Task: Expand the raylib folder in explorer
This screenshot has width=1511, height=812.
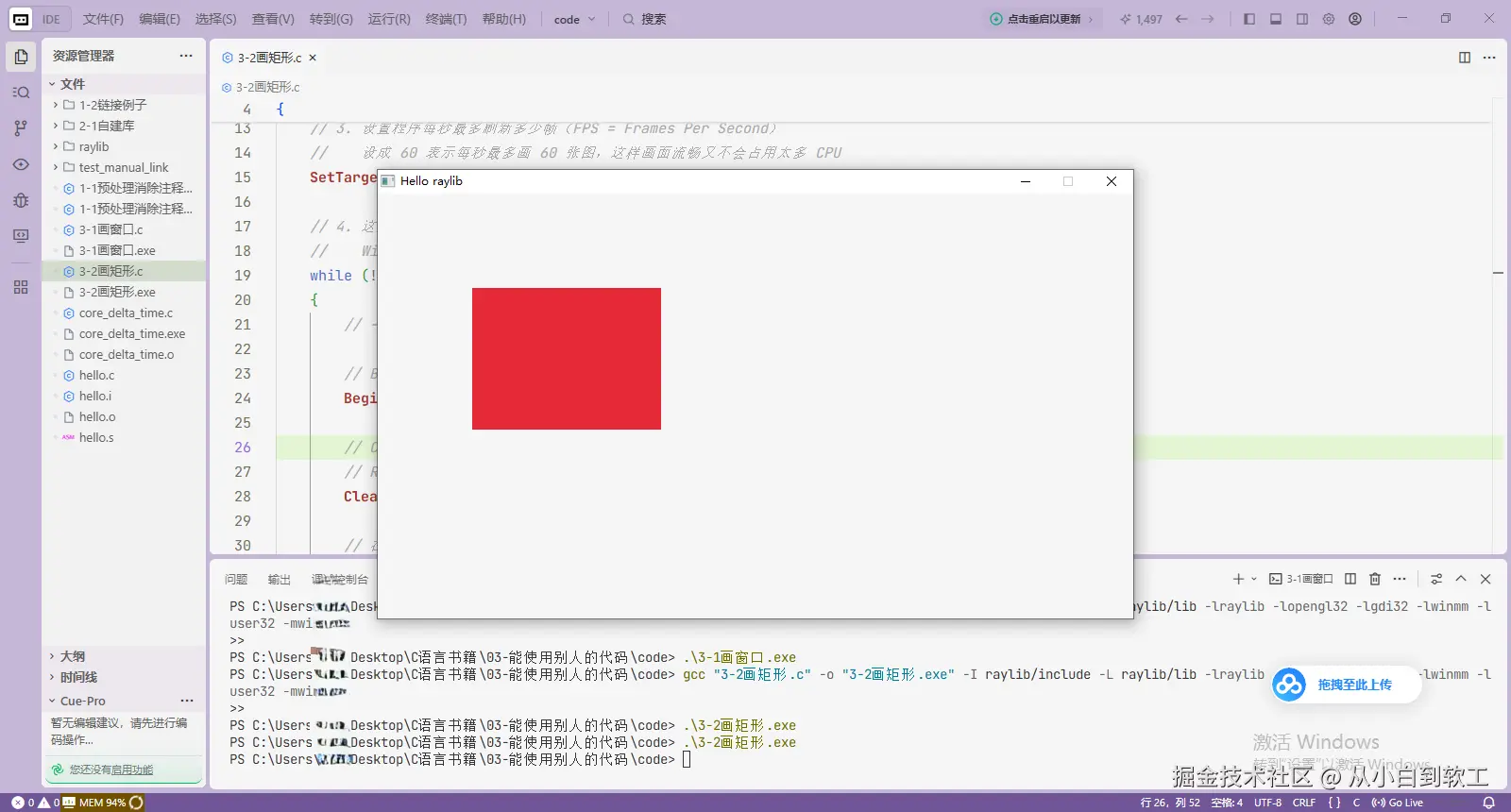Action: coord(123,146)
